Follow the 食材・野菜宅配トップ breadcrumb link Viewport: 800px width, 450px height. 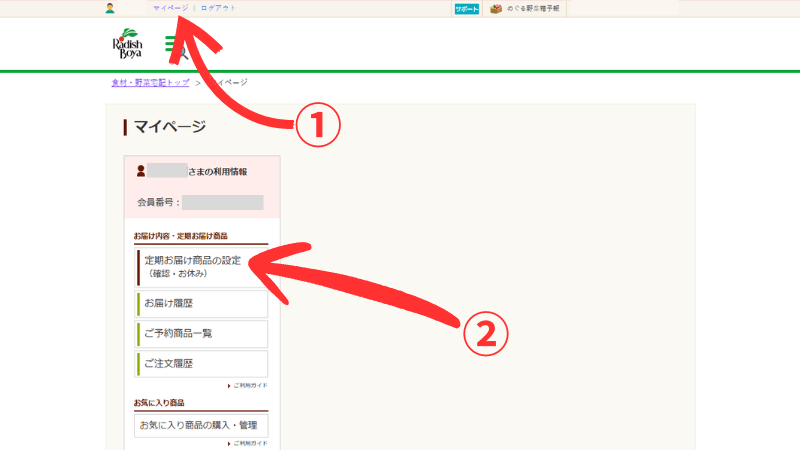click(x=151, y=82)
